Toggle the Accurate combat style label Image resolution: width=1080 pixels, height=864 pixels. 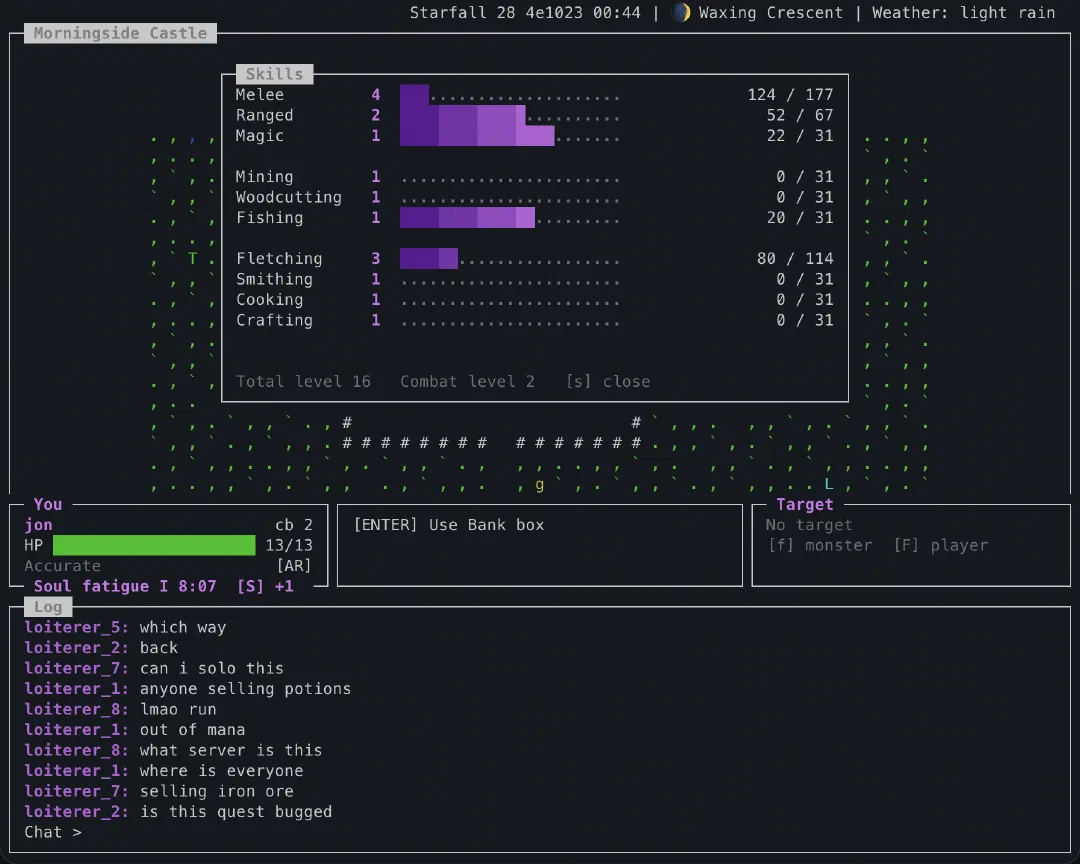pos(63,566)
